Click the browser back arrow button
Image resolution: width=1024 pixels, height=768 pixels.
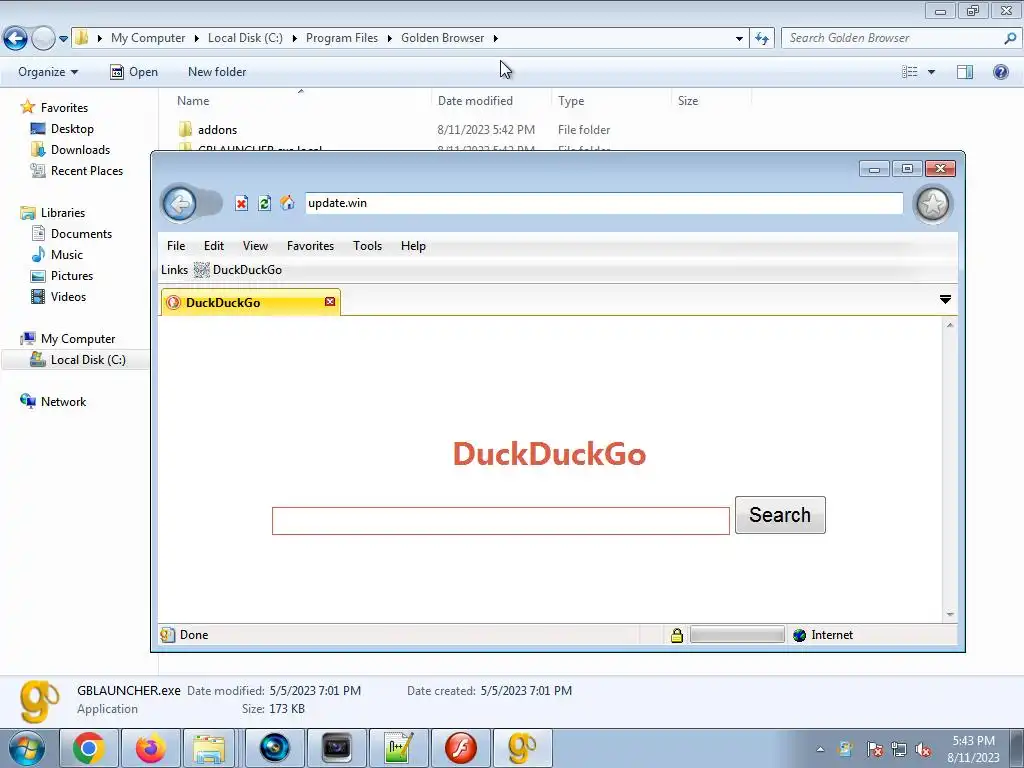[x=180, y=204]
